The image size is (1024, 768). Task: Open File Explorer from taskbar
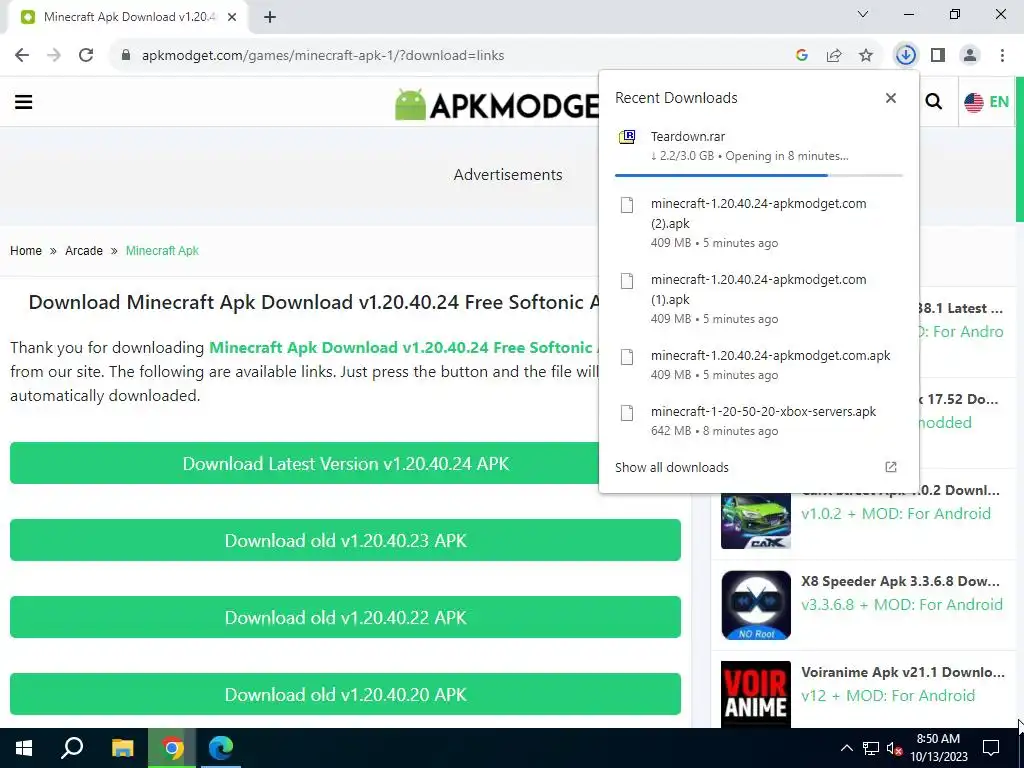[x=122, y=748]
